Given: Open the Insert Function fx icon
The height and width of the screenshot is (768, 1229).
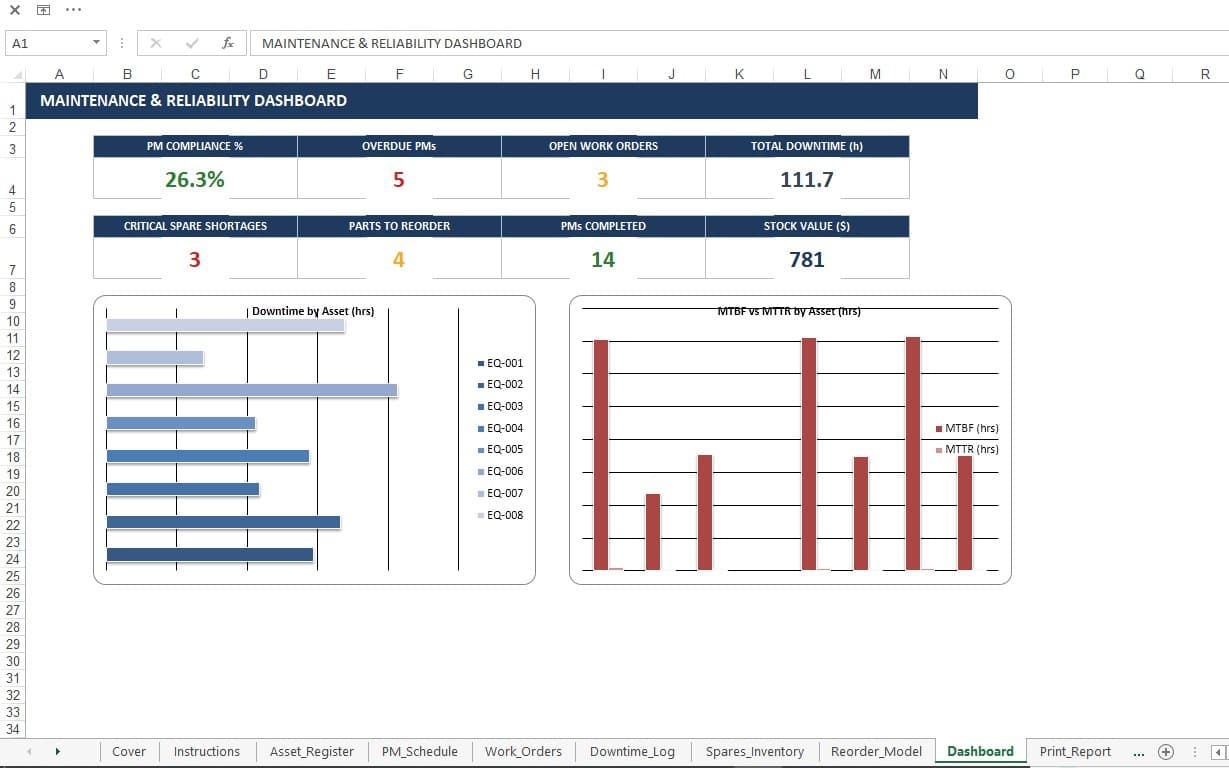Looking at the screenshot, I should coord(228,43).
